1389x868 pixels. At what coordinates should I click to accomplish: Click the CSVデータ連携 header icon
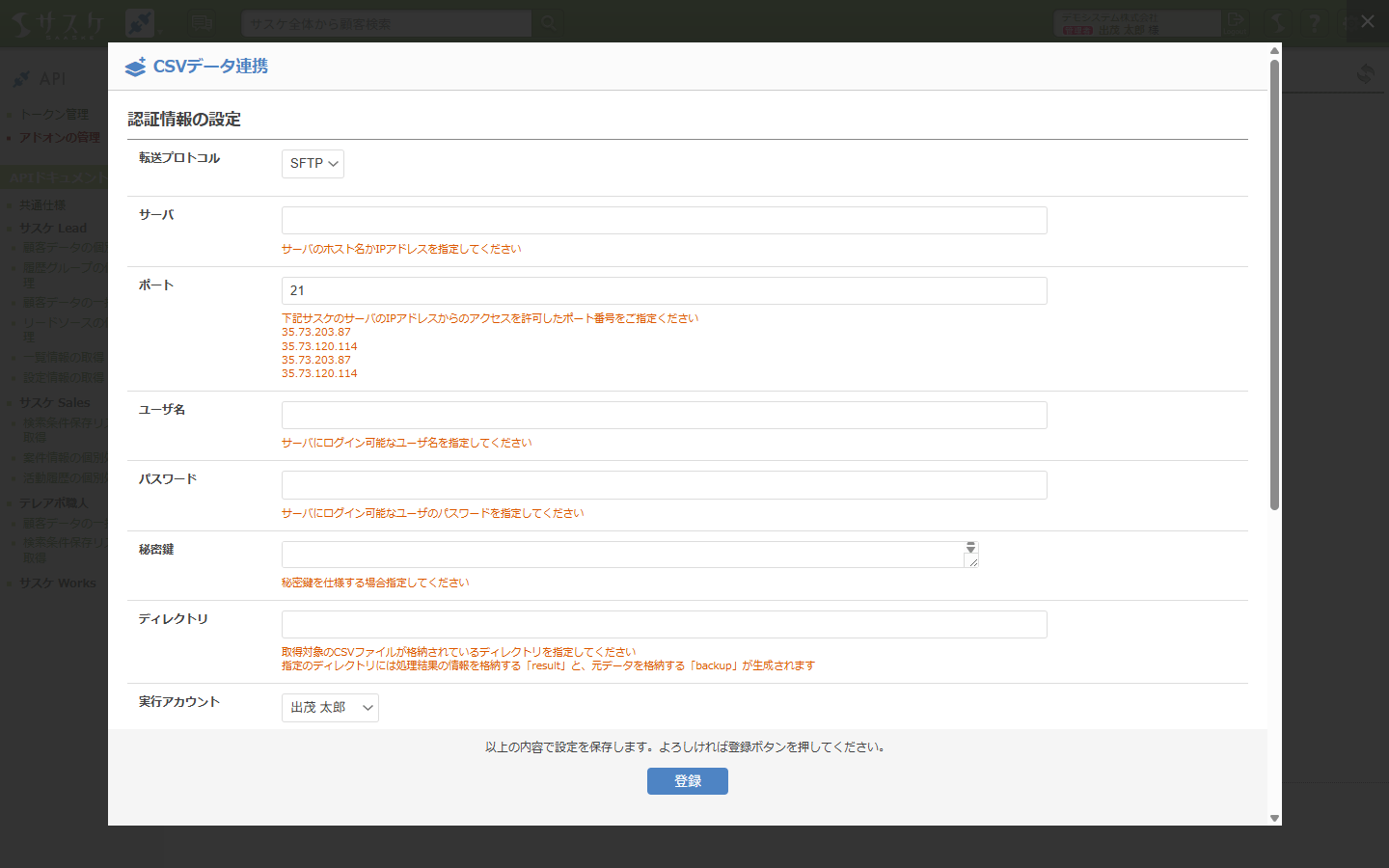[136, 67]
